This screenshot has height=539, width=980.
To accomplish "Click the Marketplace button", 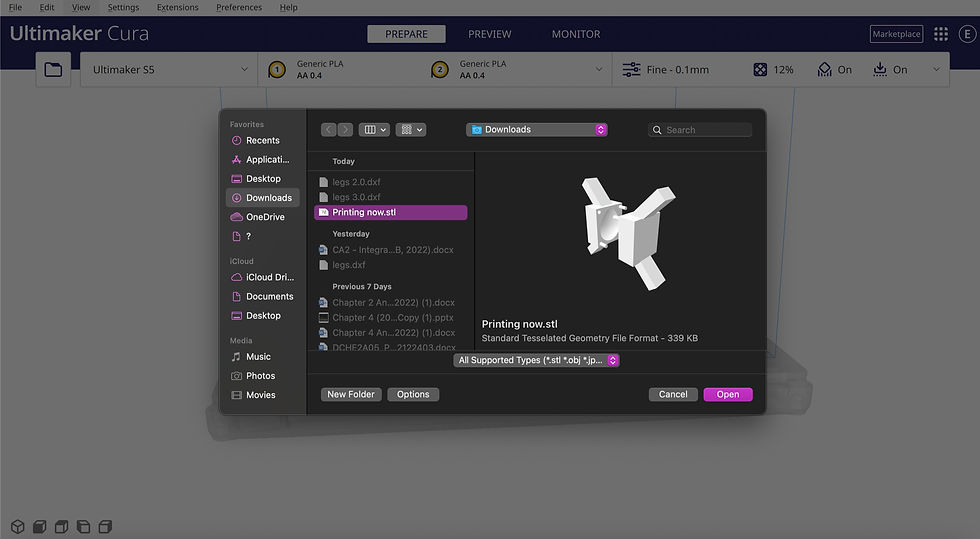I will (x=896, y=34).
